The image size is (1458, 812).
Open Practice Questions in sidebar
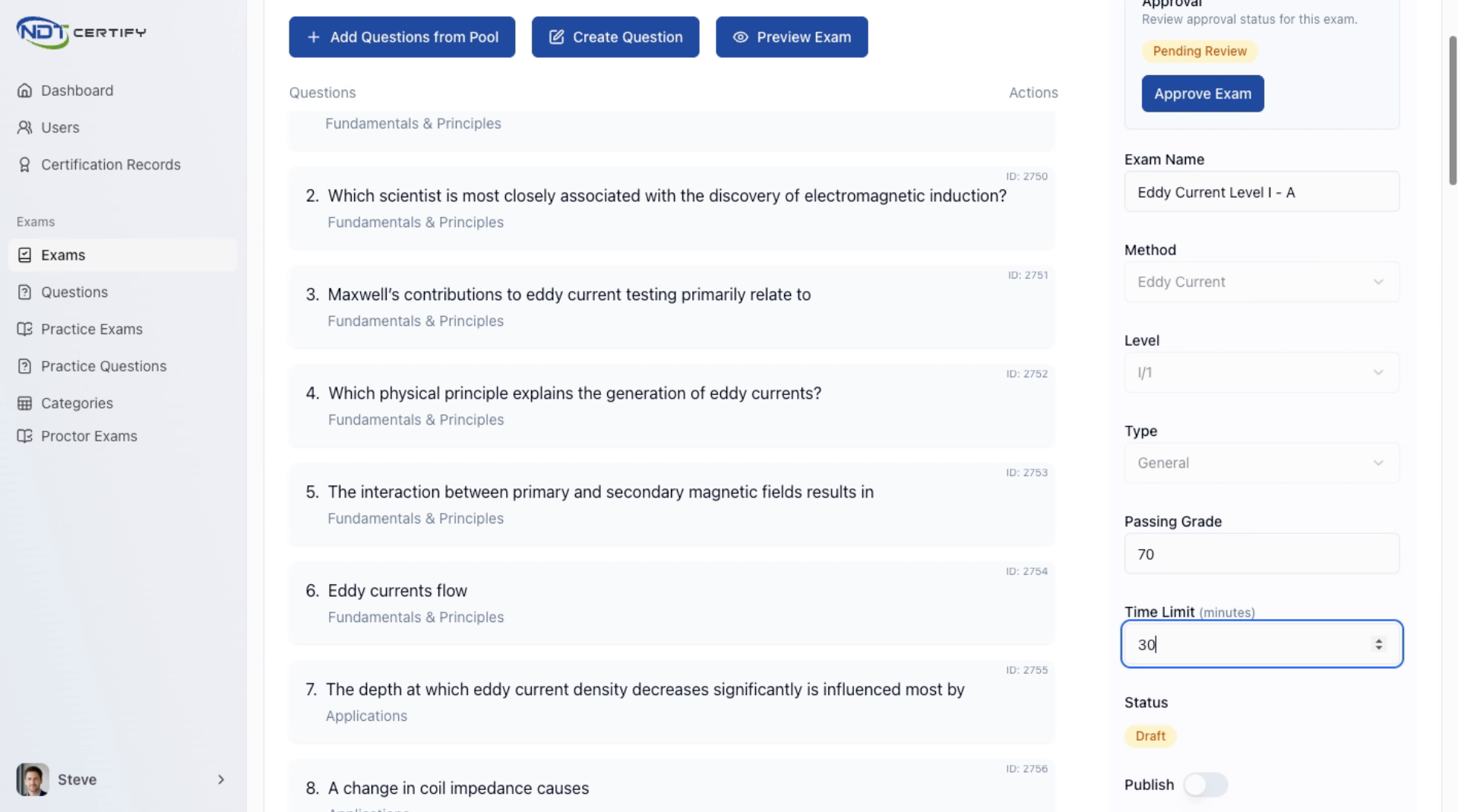(122, 366)
